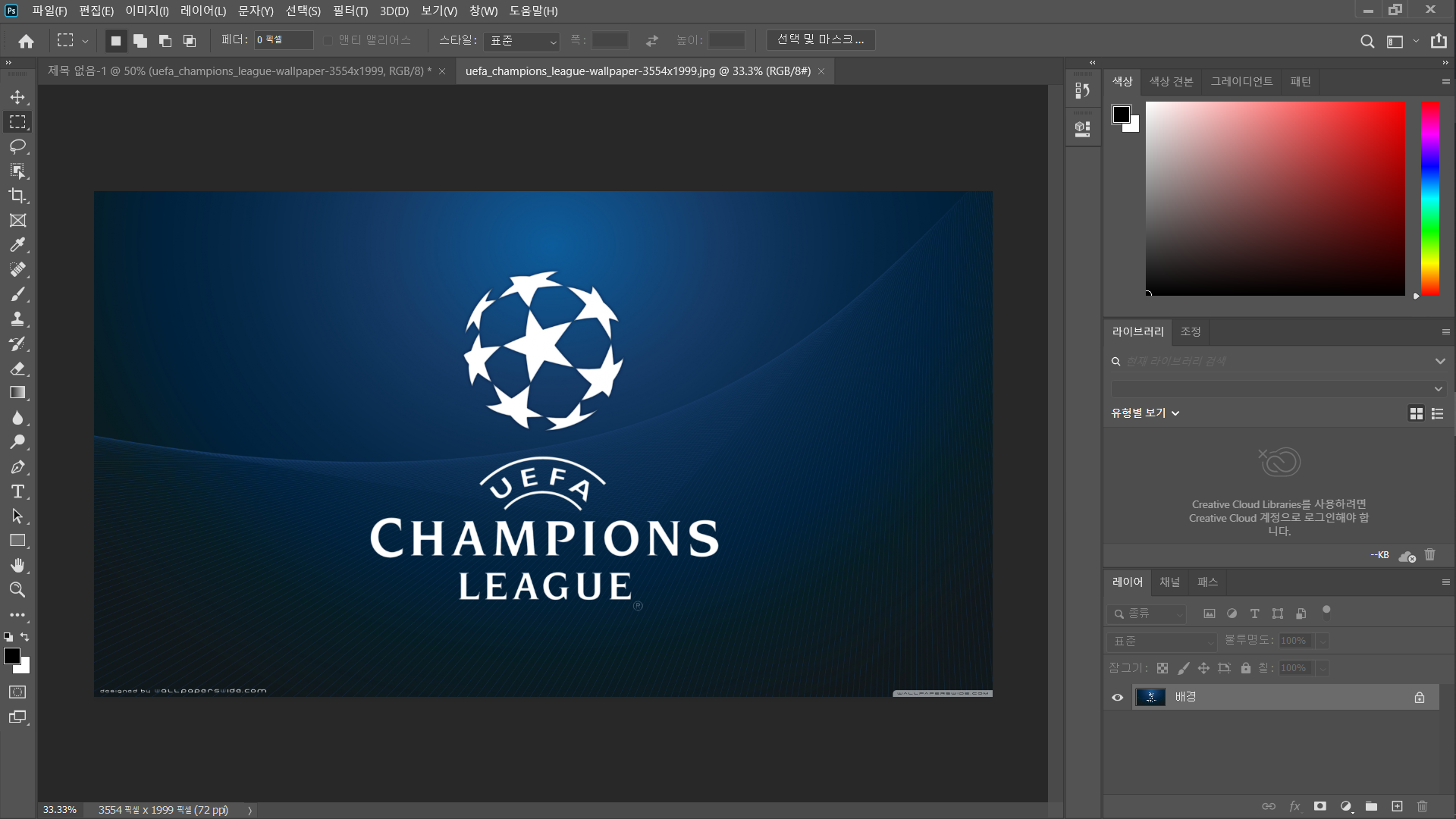Viewport: 1456px width, 819px height.
Task: Toggle Quick Mask mode
Action: (17, 692)
